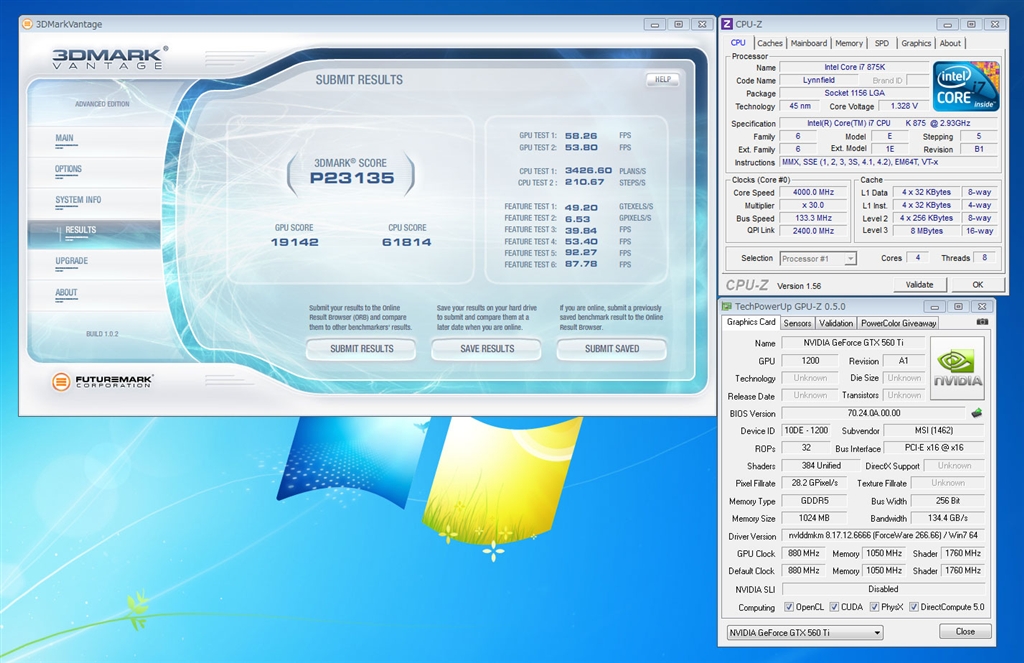Open the GeForce GTX 560 Ti dropdown

pos(804,632)
